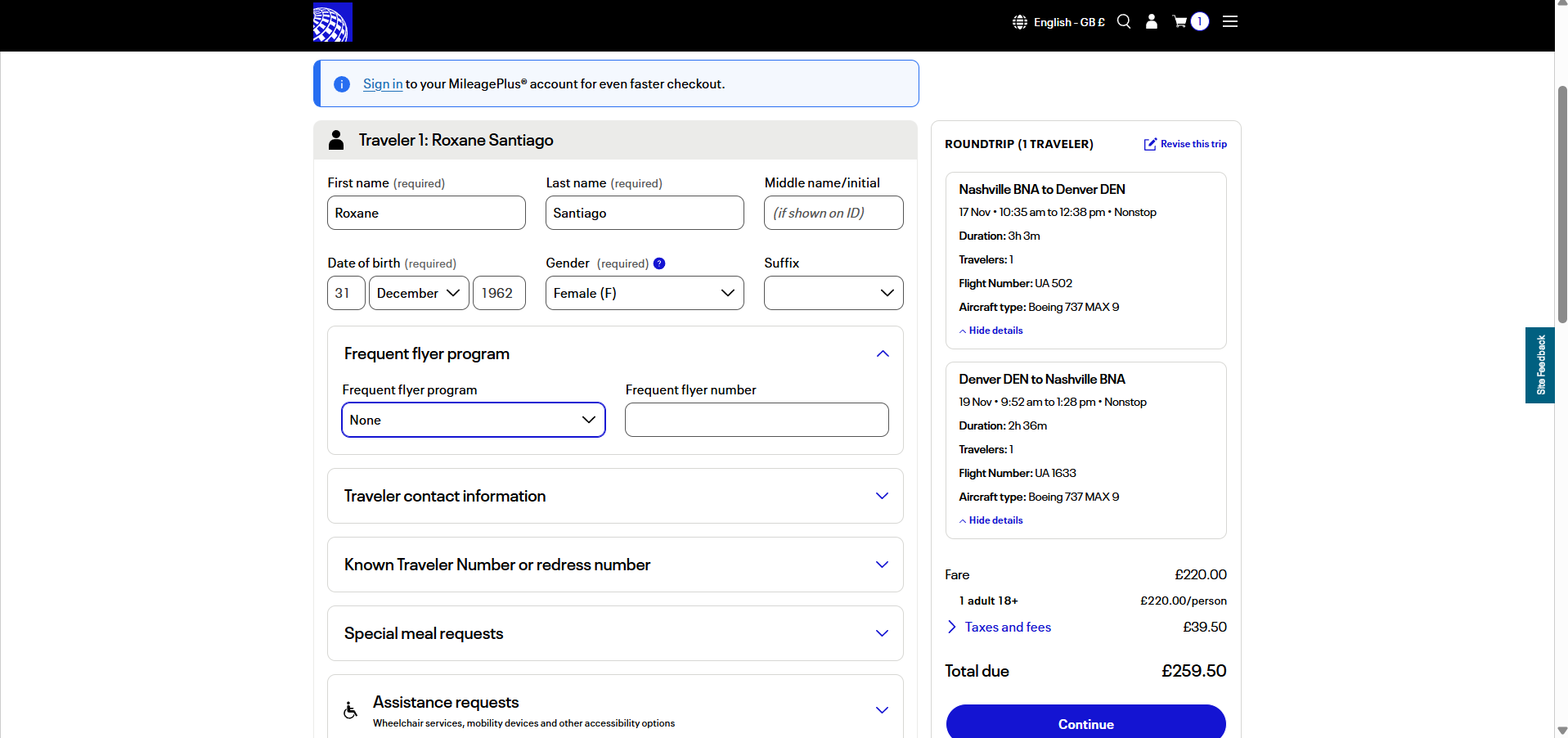Click the Sign in link
The image size is (1568, 738).
[x=383, y=84]
